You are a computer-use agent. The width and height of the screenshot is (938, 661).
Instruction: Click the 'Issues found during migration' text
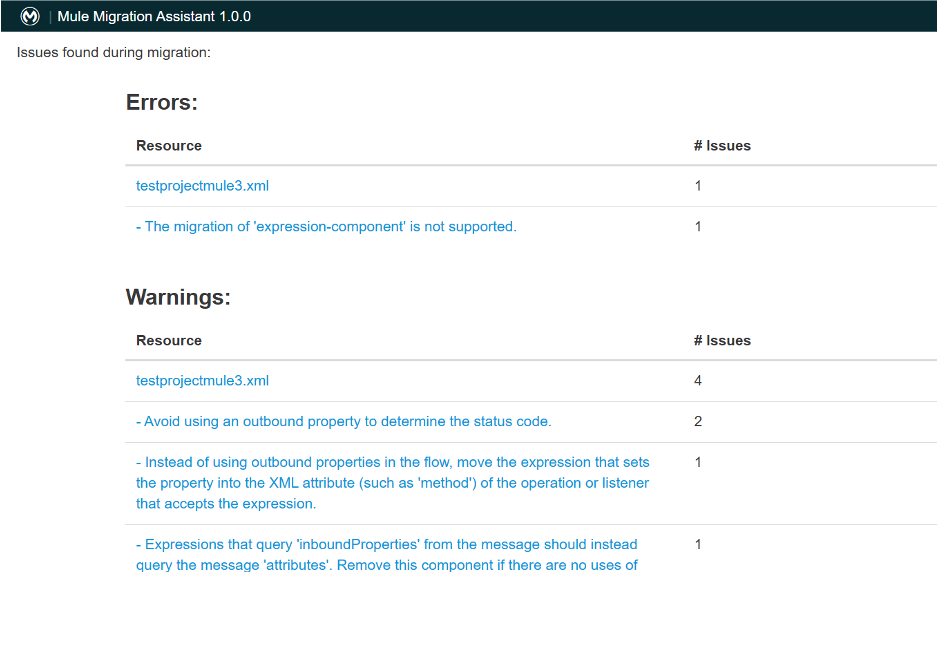click(114, 52)
